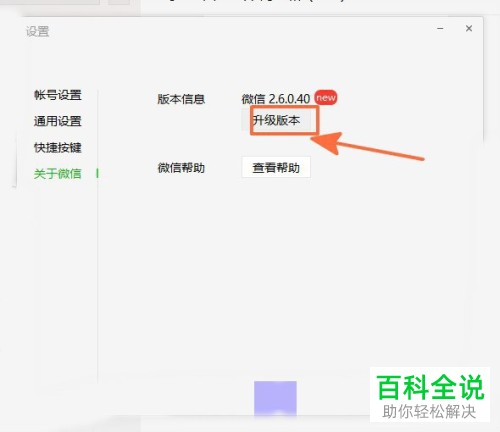Click the red new badge
Viewport: 500px width, 432px height.
click(x=326, y=98)
